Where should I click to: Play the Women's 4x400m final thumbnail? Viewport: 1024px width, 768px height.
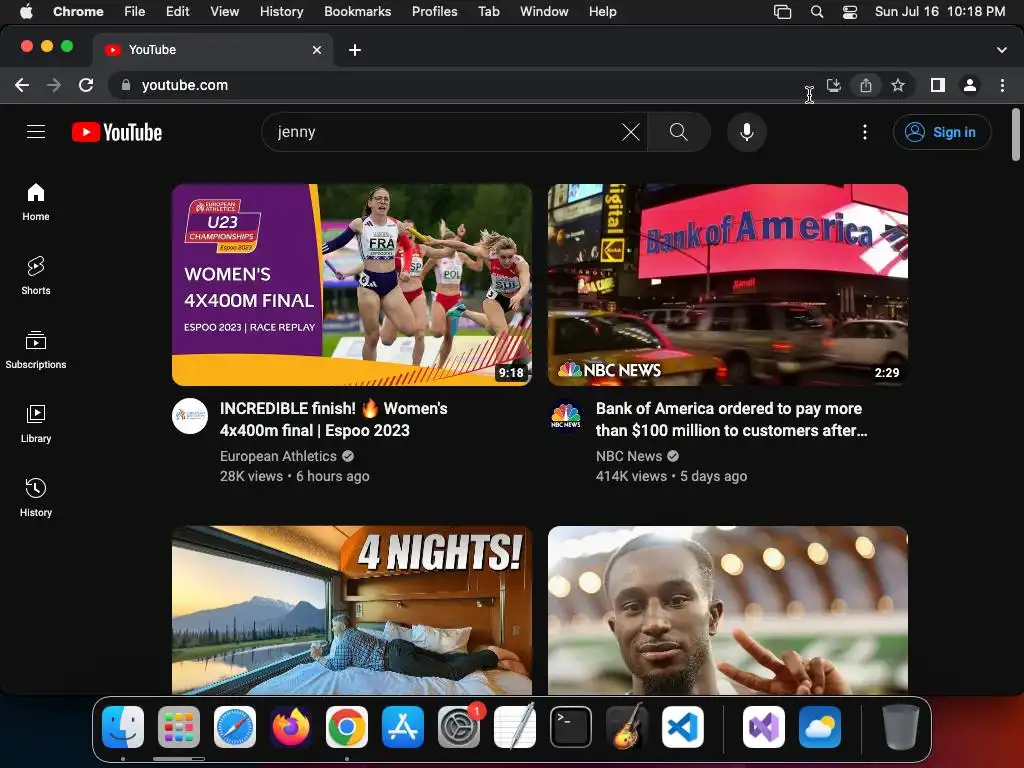(x=352, y=285)
